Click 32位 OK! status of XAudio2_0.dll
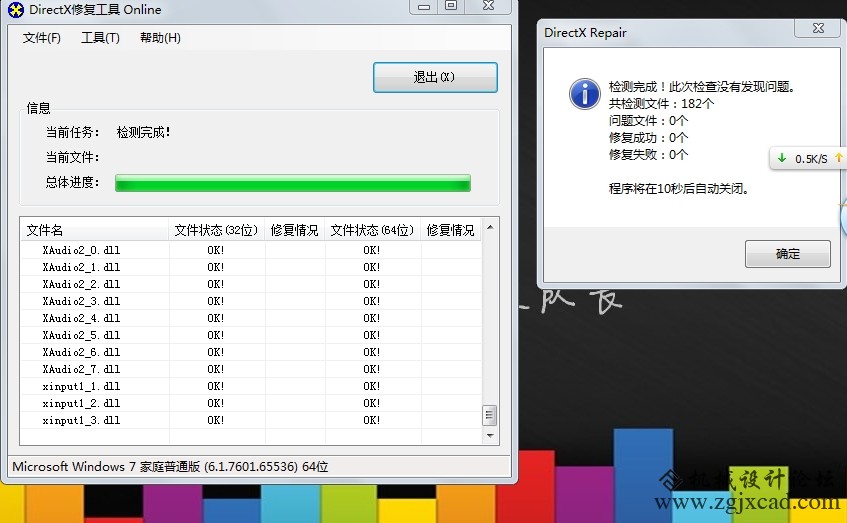The width and height of the screenshot is (847, 523). (216, 250)
